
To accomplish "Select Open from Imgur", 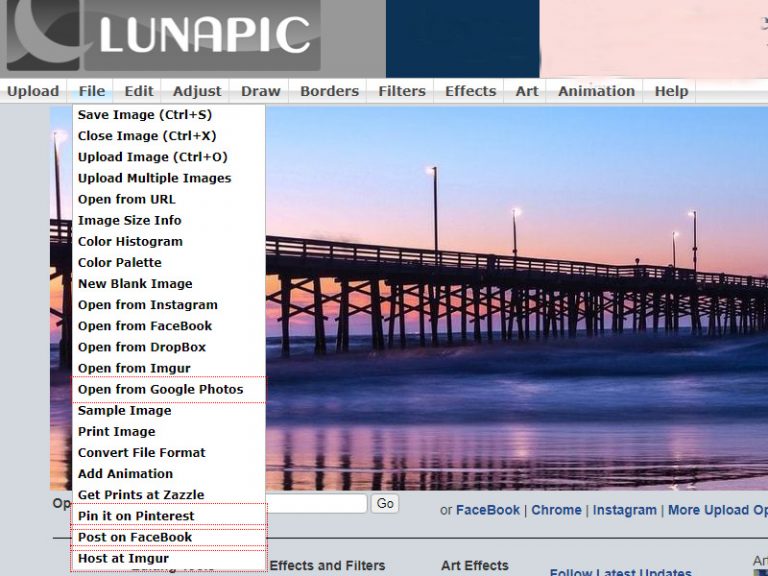I will coord(169,368).
